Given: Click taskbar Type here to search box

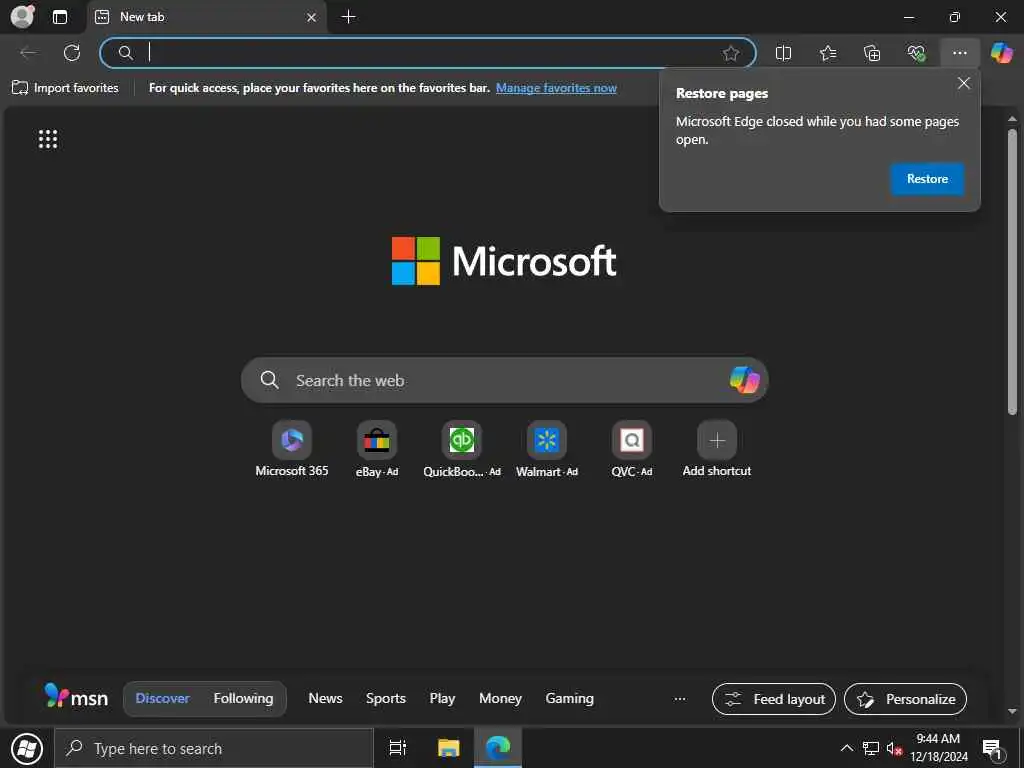Looking at the screenshot, I should coord(214,748).
